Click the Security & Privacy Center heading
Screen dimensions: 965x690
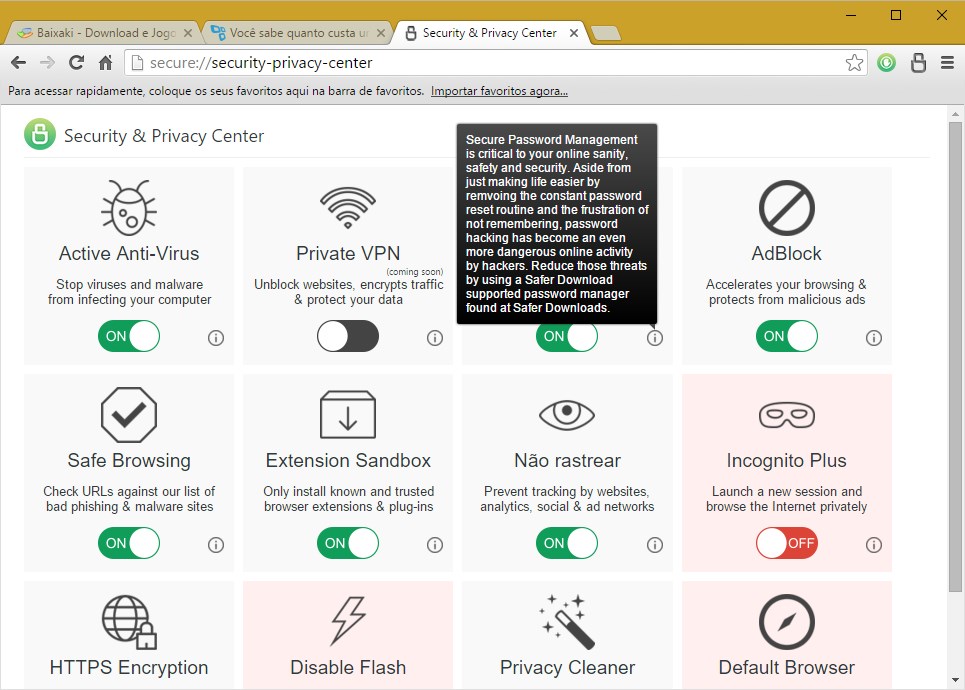[164, 135]
